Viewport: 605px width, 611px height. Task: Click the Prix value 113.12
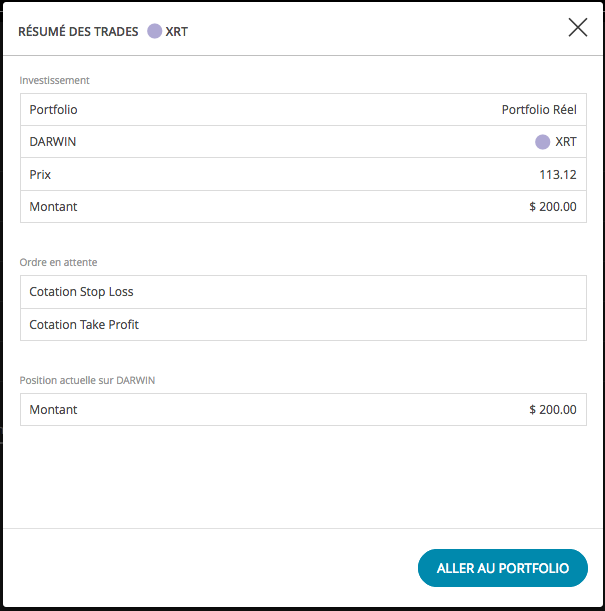pyautogui.click(x=557, y=175)
